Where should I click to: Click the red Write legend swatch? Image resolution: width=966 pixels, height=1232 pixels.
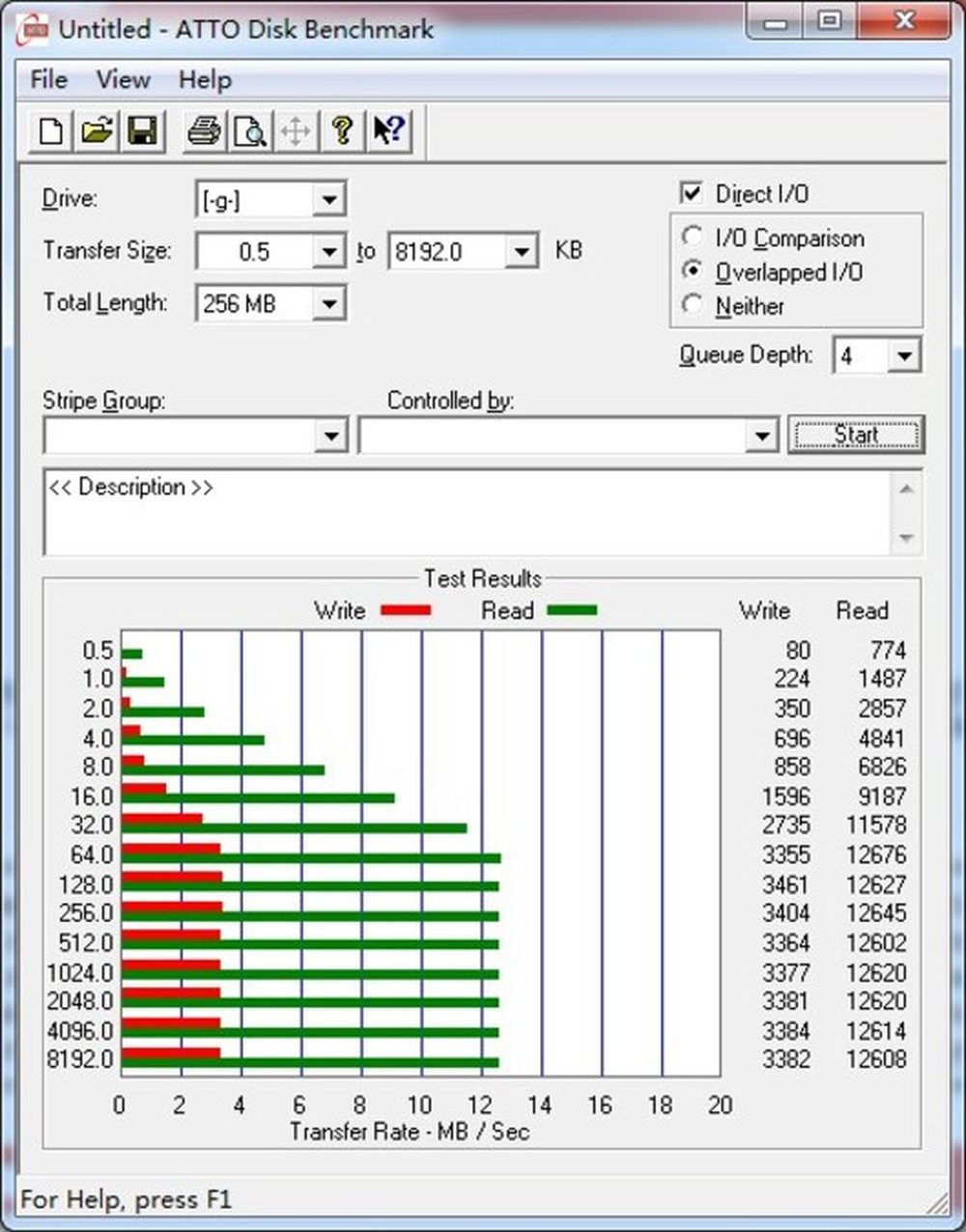(406, 610)
